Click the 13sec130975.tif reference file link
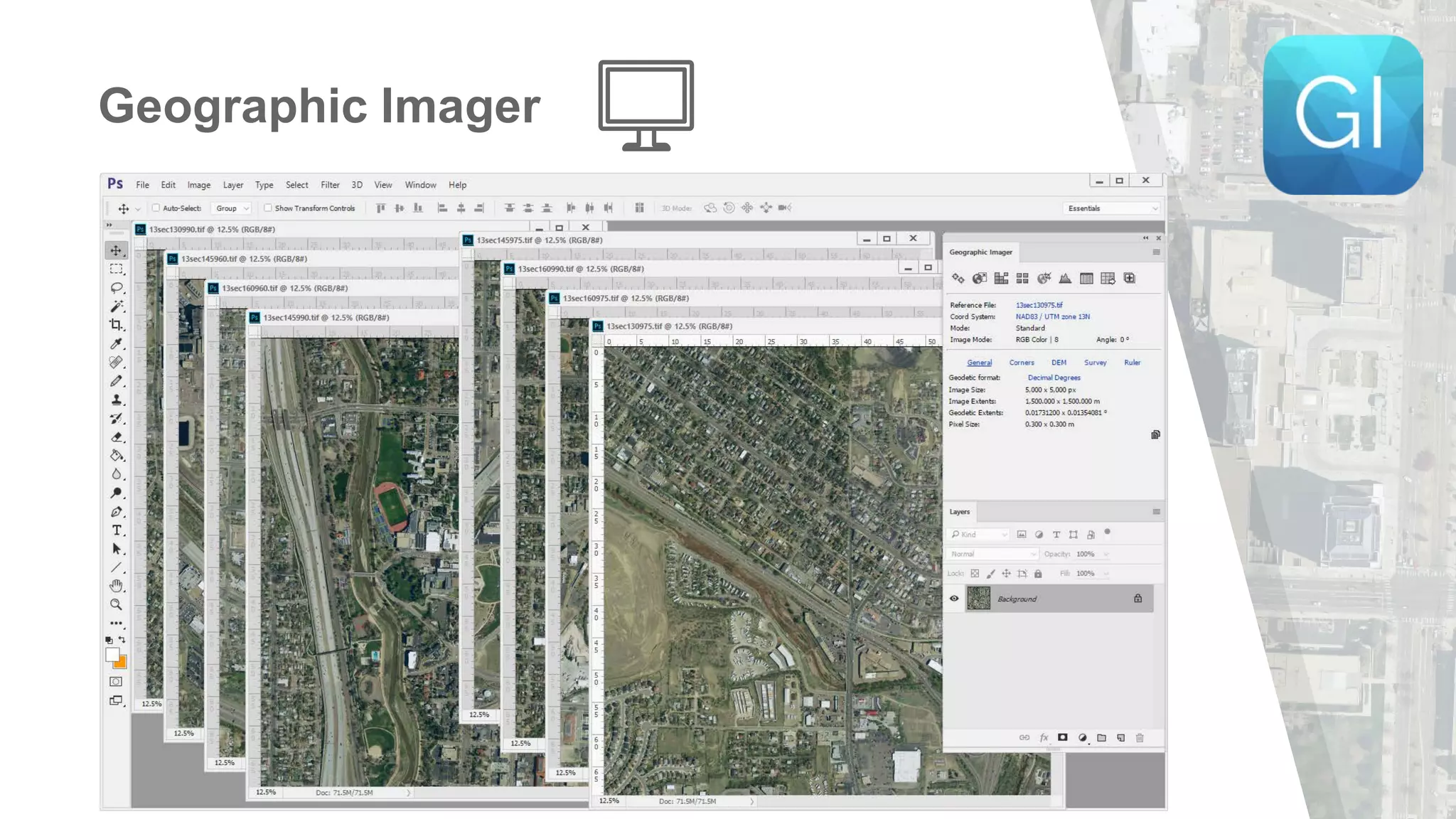This screenshot has height=819, width=1456. (1039, 305)
